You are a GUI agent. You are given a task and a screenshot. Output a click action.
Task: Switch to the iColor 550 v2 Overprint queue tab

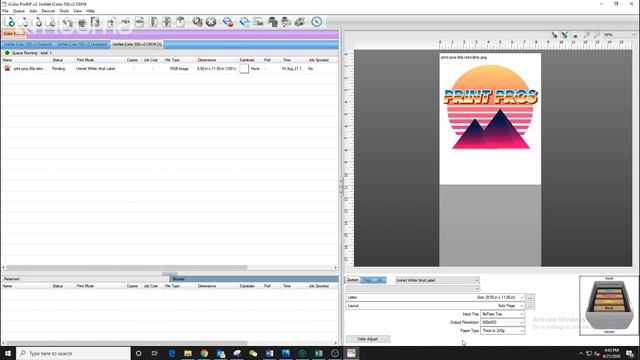[28, 44]
